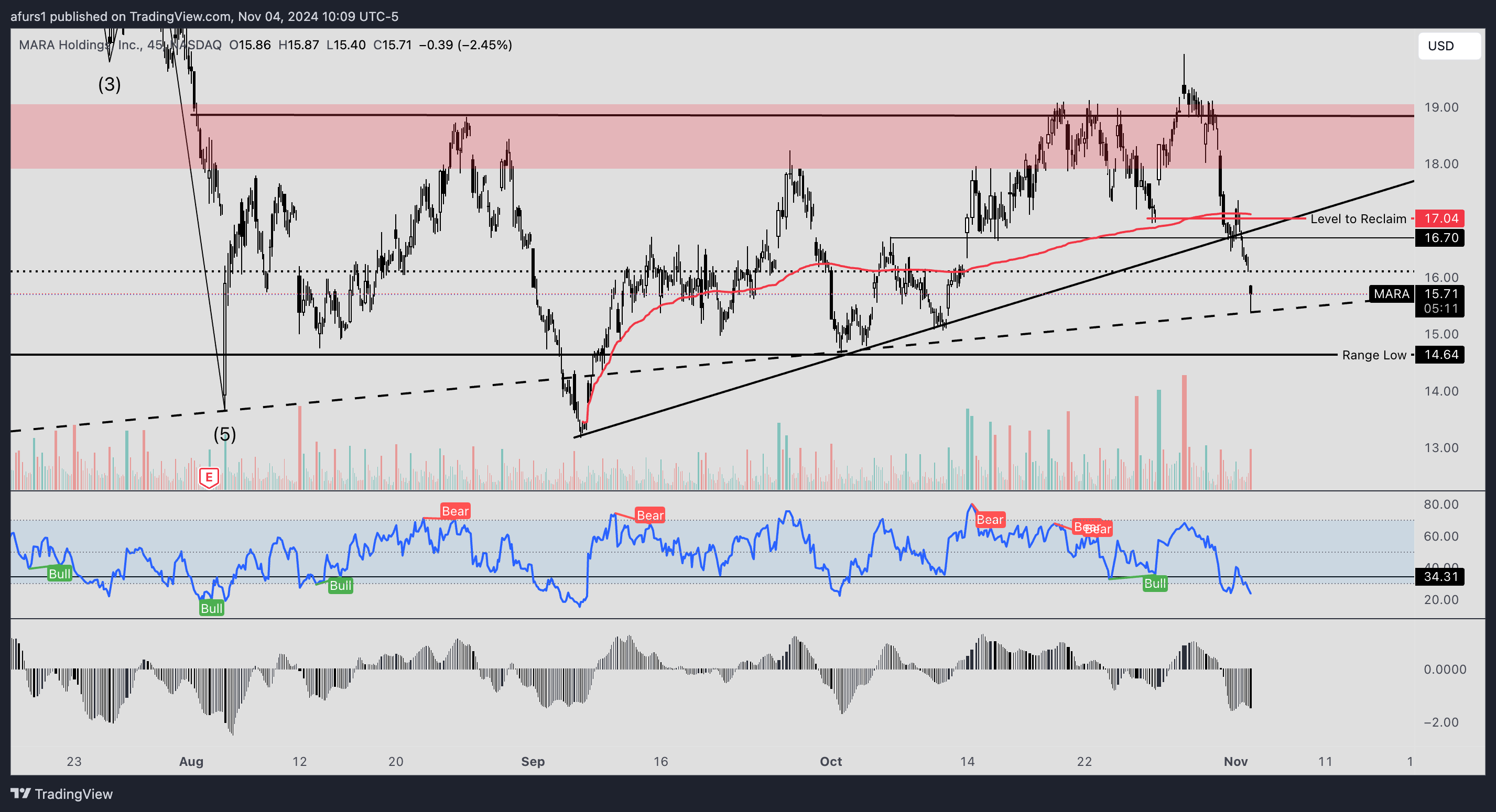Click the 17.04 red price label

(1440, 218)
